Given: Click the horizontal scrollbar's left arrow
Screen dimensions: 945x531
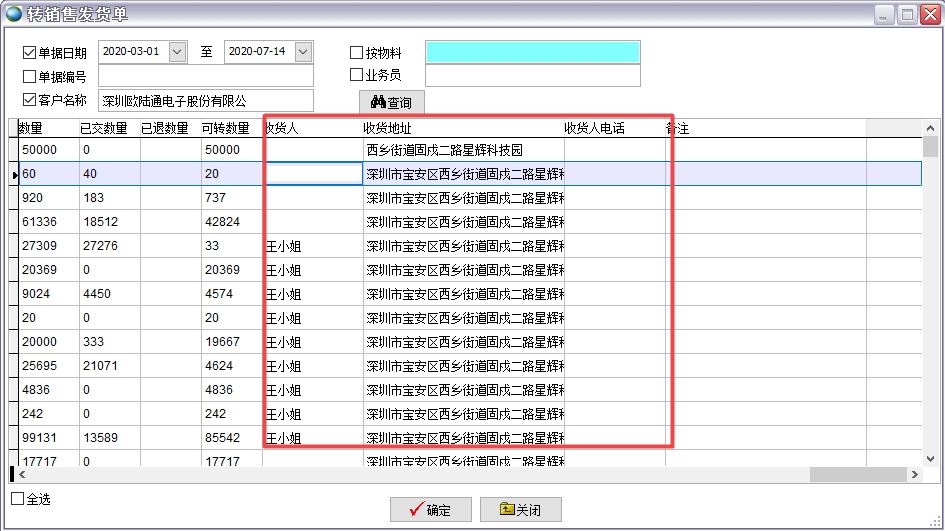Looking at the screenshot, I should (19, 474).
